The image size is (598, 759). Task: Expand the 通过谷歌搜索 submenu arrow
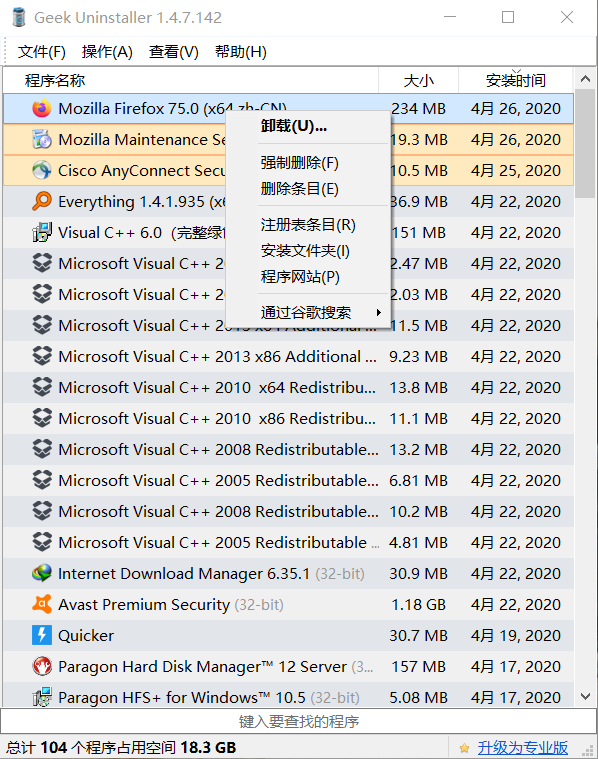379,313
